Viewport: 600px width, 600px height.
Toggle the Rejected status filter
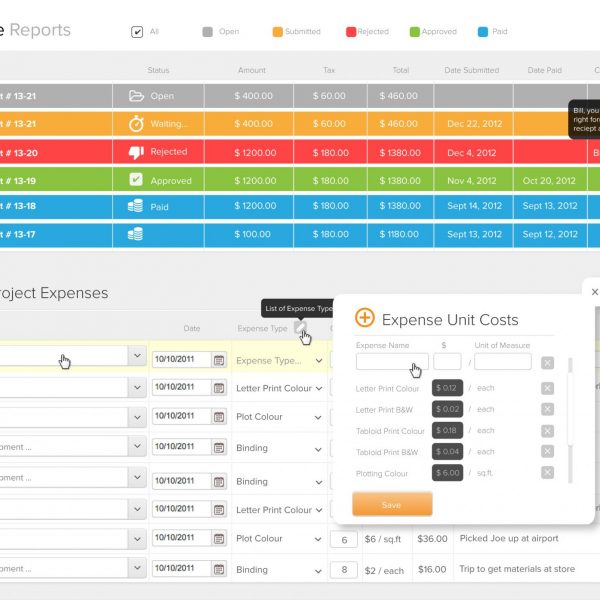click(x=351, y=31)
